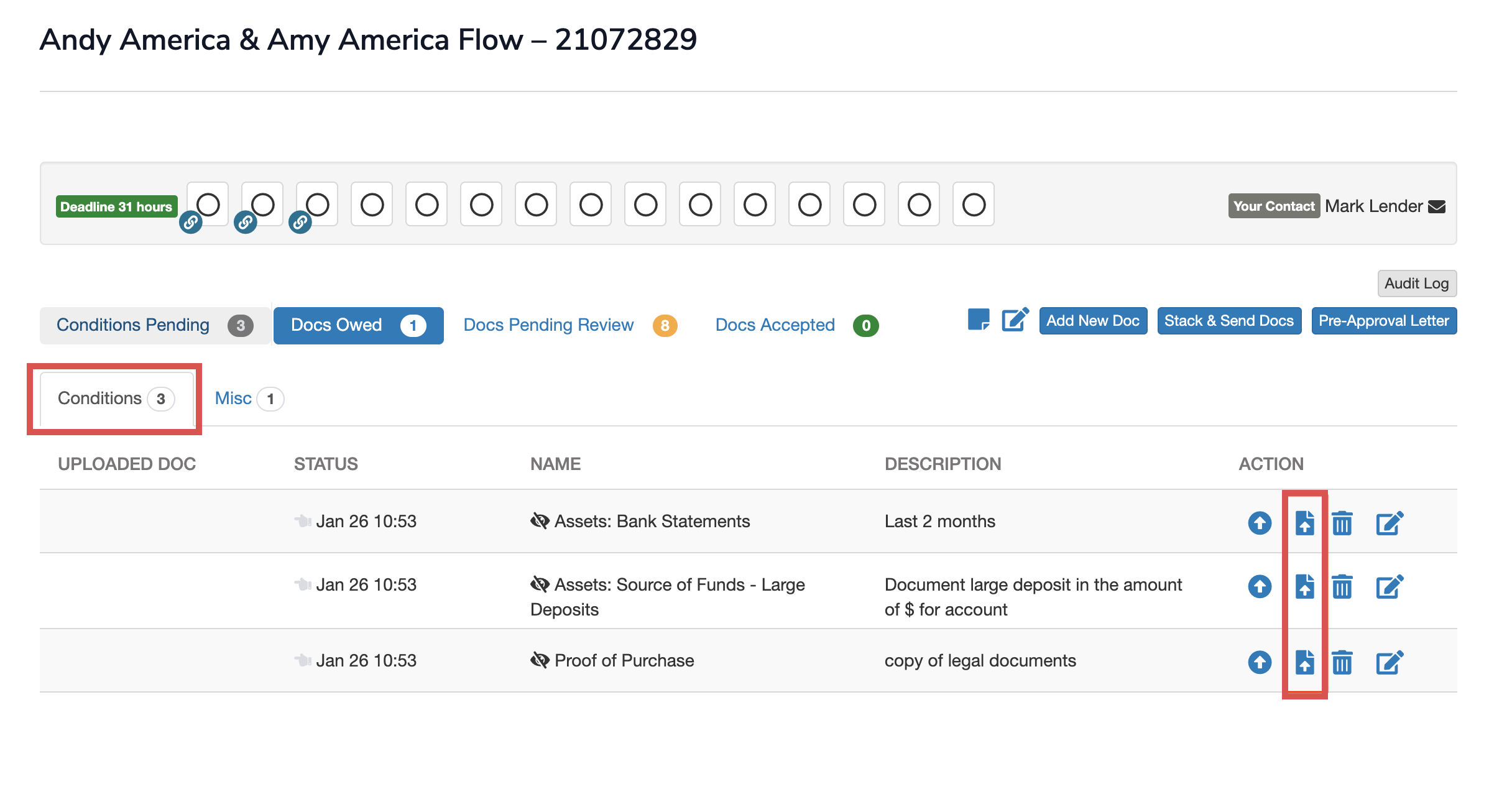
Task: Select first milestone circle with link badge
Action: click(x=208, y=205)
